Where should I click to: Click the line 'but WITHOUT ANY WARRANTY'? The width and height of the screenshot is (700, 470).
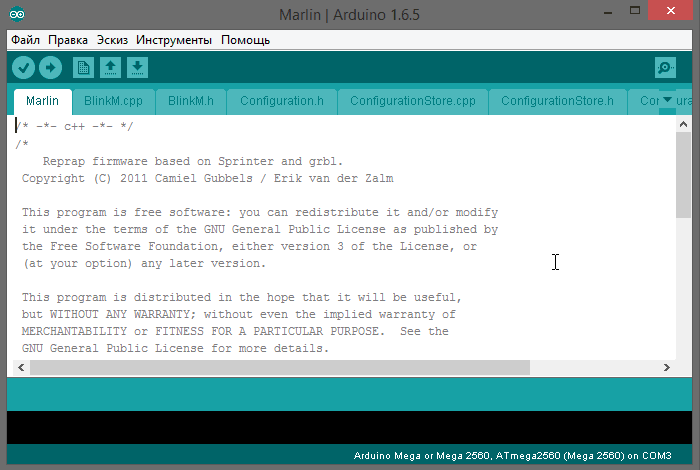coord(239,315)
